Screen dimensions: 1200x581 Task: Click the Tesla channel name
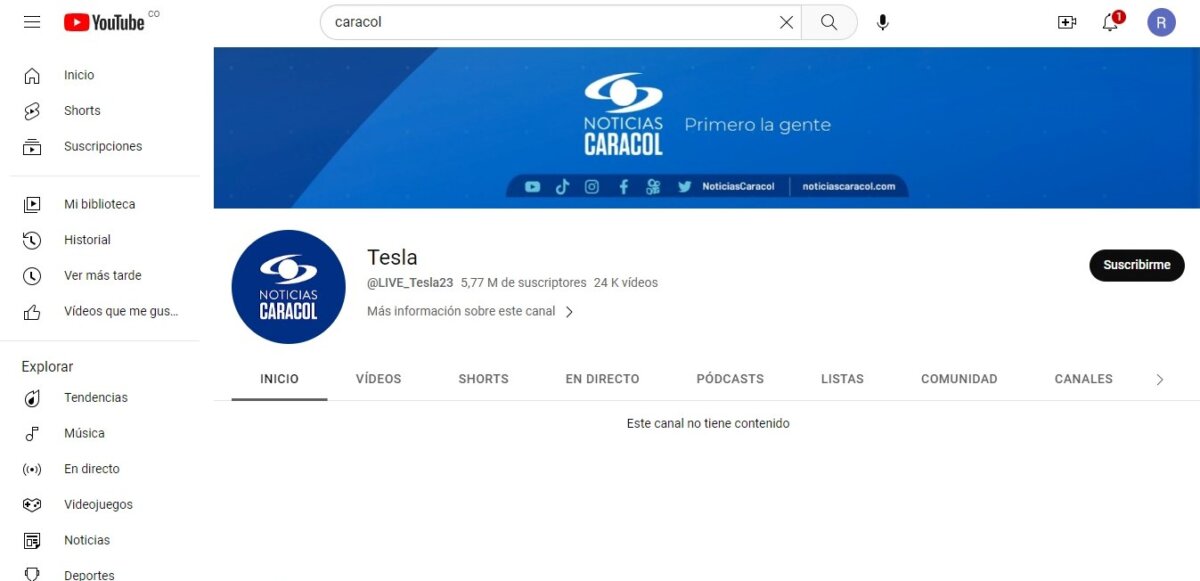pyautogui.click(x=392, y=257)
